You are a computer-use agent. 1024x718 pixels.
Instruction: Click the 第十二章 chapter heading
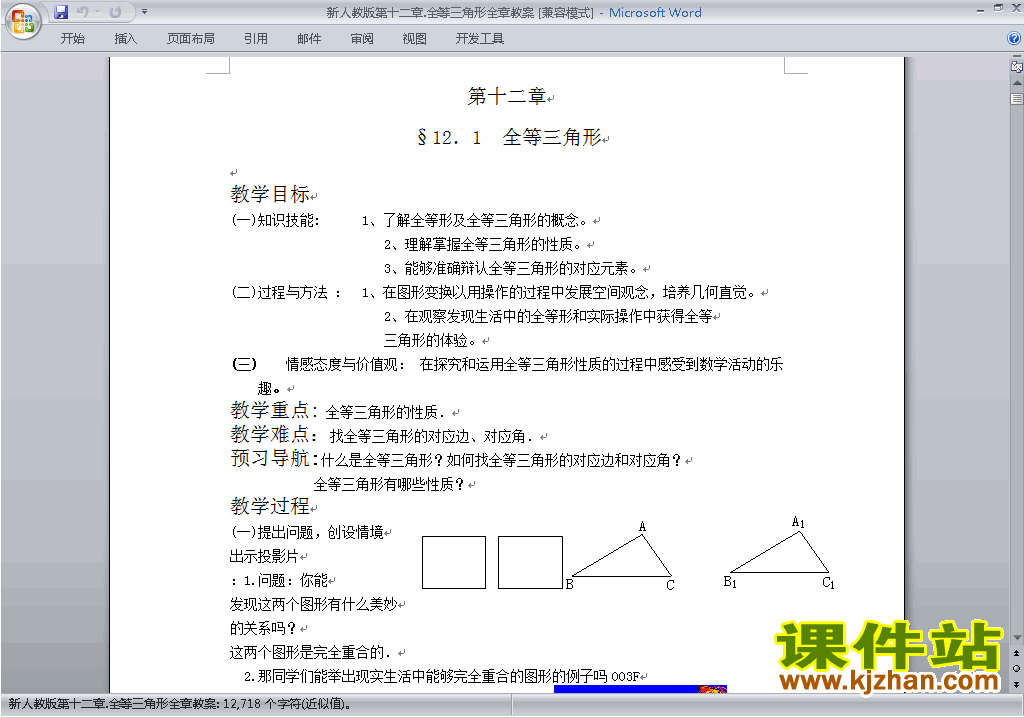tap(507, 96)
